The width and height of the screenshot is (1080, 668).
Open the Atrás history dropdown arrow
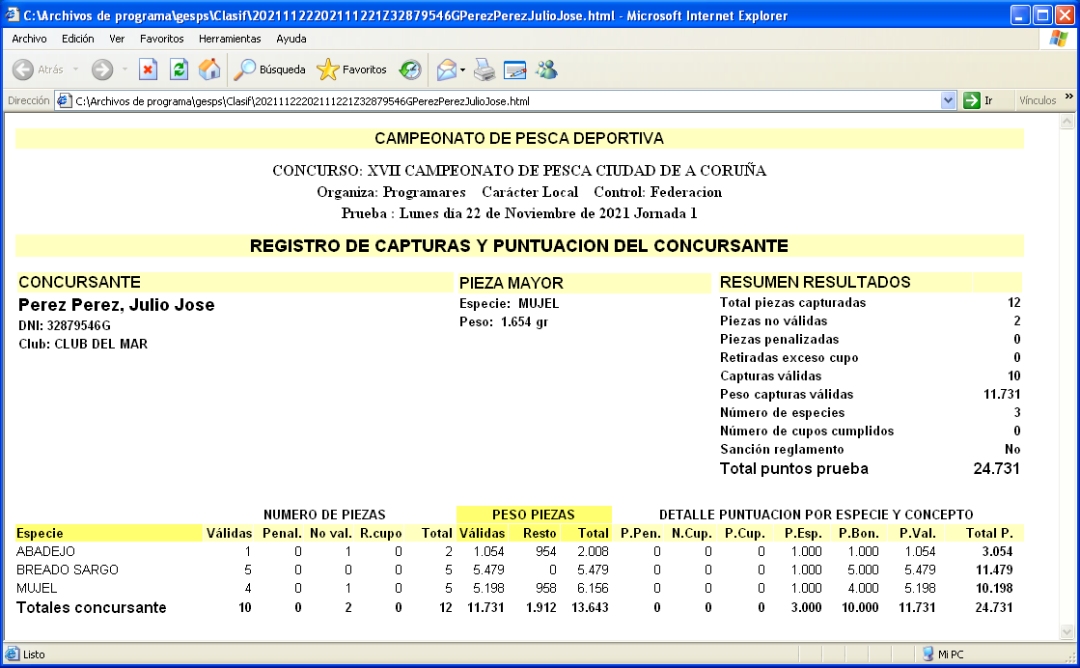click(x=73, y=70)
